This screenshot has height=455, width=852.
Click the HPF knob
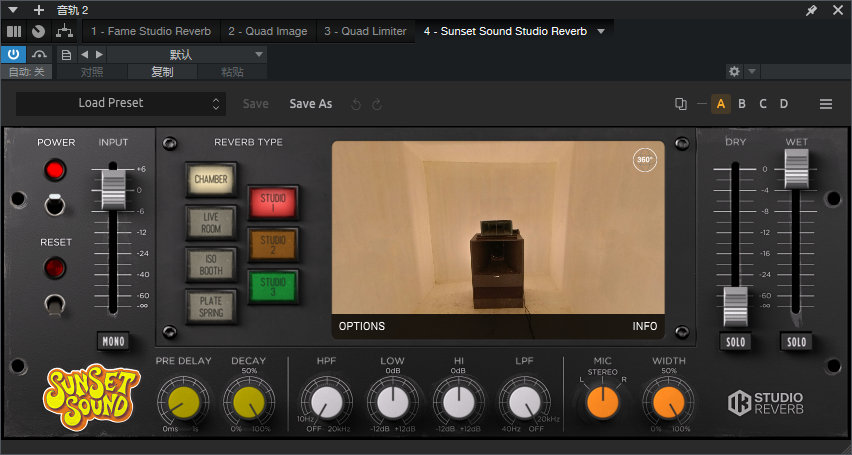(x=327, y=403)
